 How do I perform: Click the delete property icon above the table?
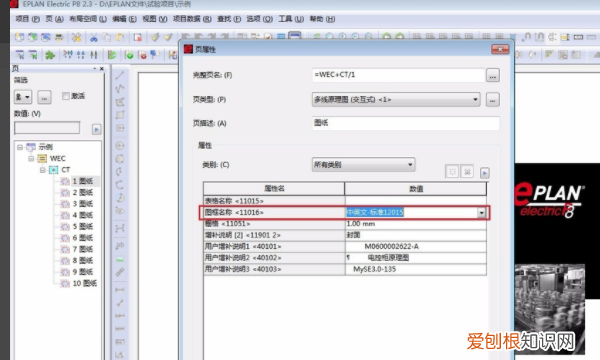click(467, 172)
